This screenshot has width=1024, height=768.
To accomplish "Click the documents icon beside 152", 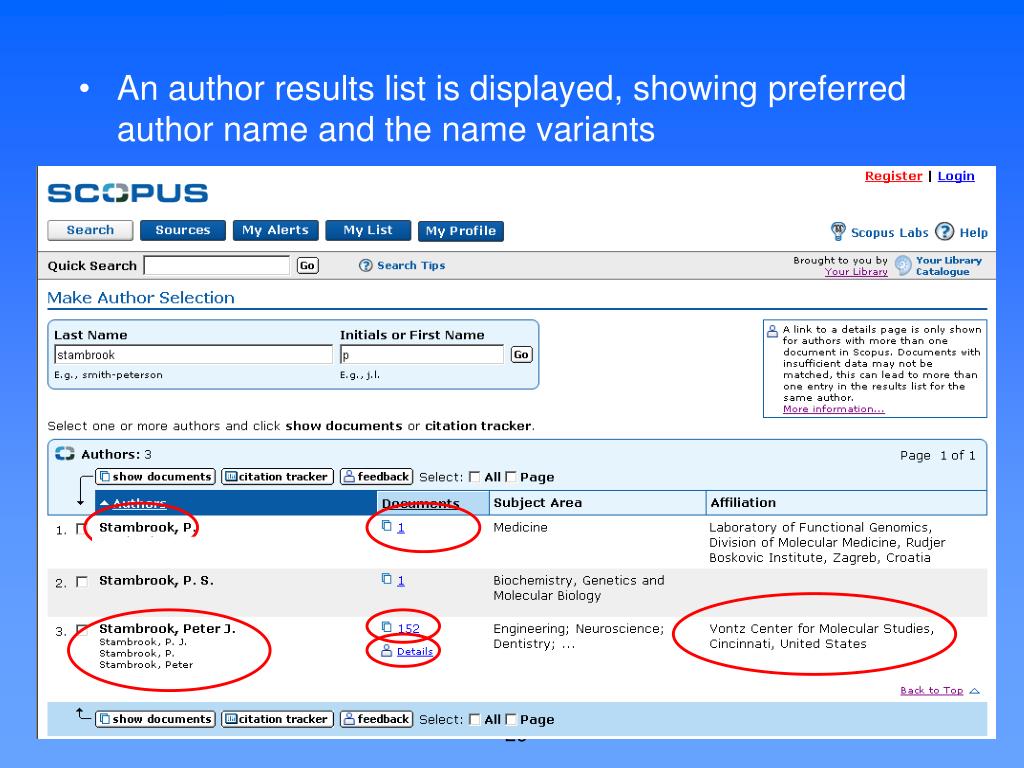I will tap(387, 627).
